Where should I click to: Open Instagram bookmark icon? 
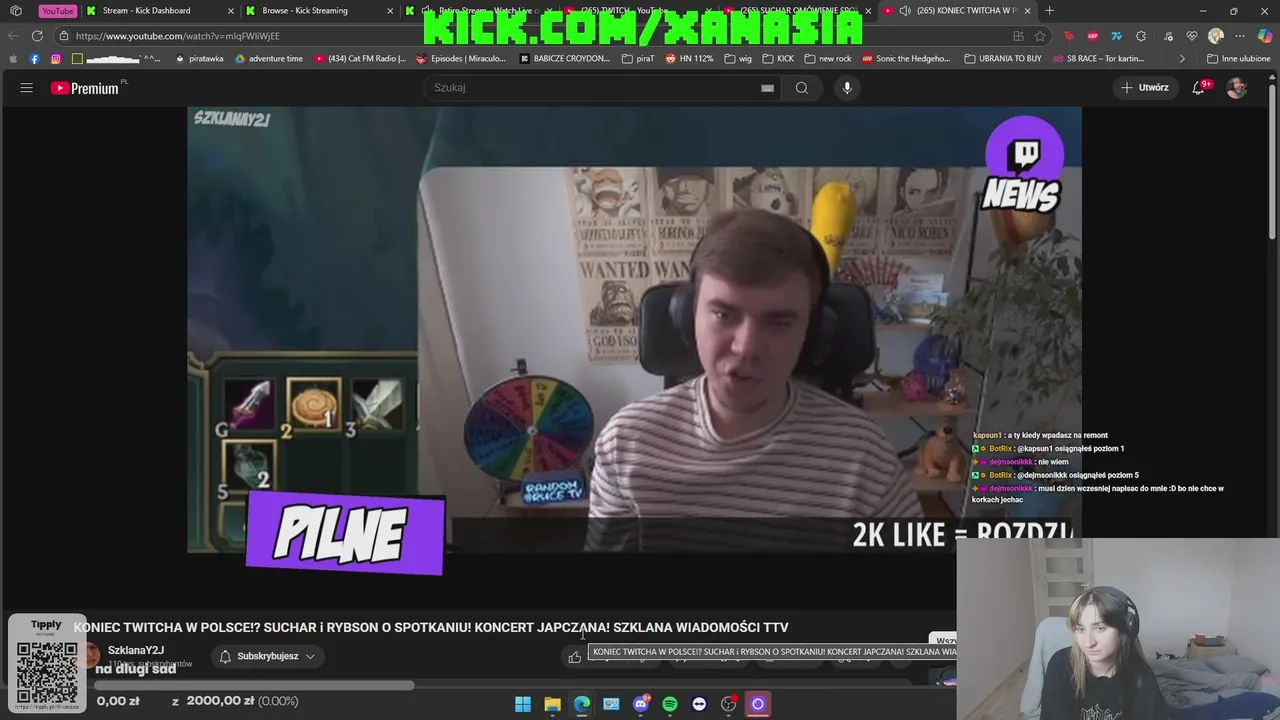point(55,59)
